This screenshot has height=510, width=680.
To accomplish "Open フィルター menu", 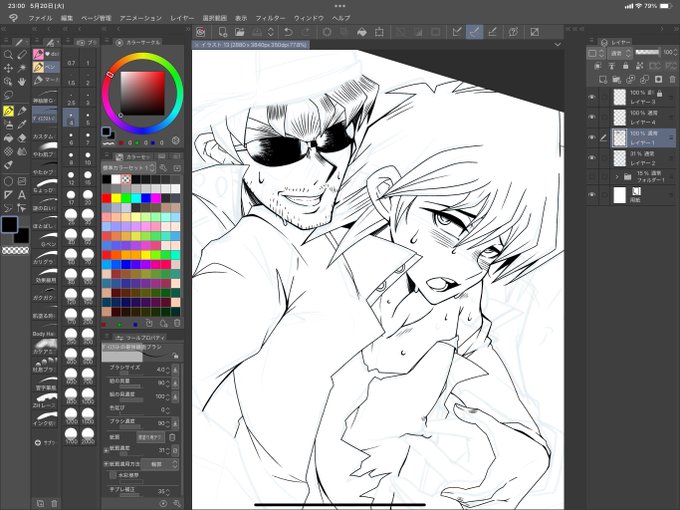I will coord(270,18).
